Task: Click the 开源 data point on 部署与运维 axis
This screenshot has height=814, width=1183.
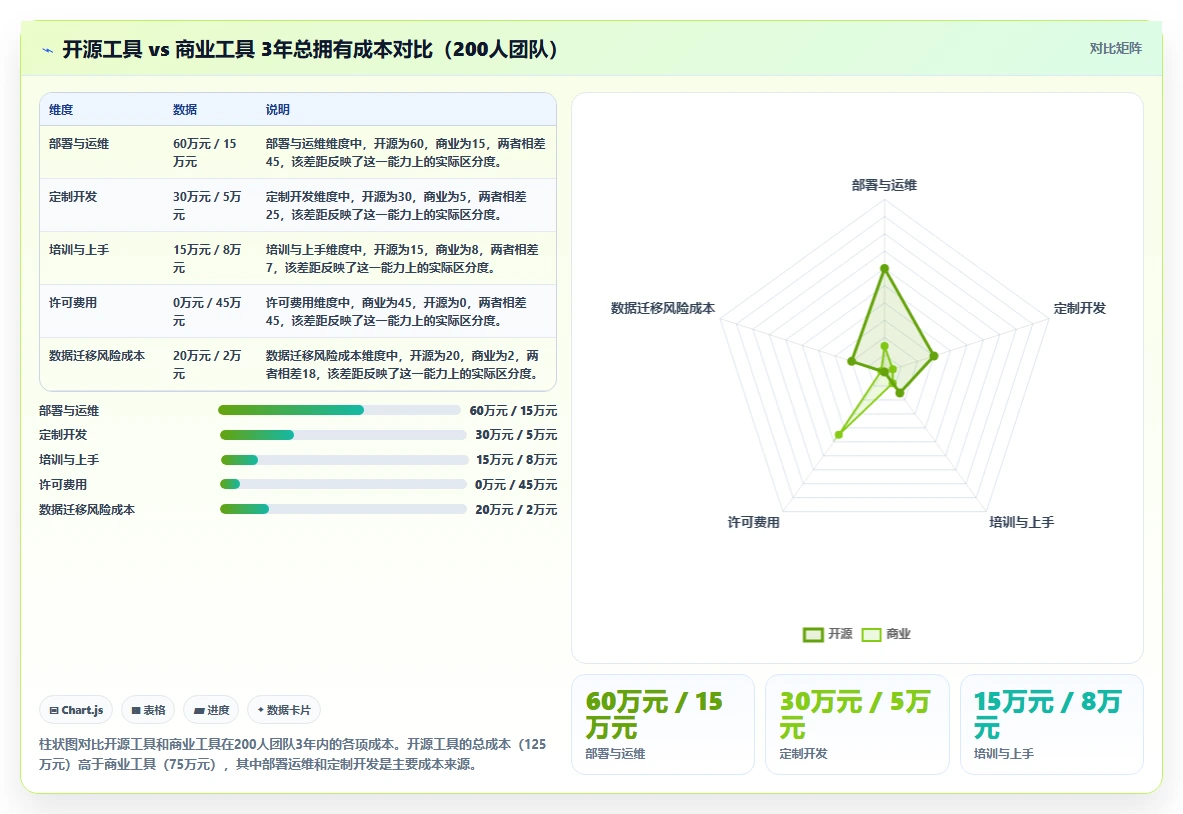Action: (x=884, y=269)
